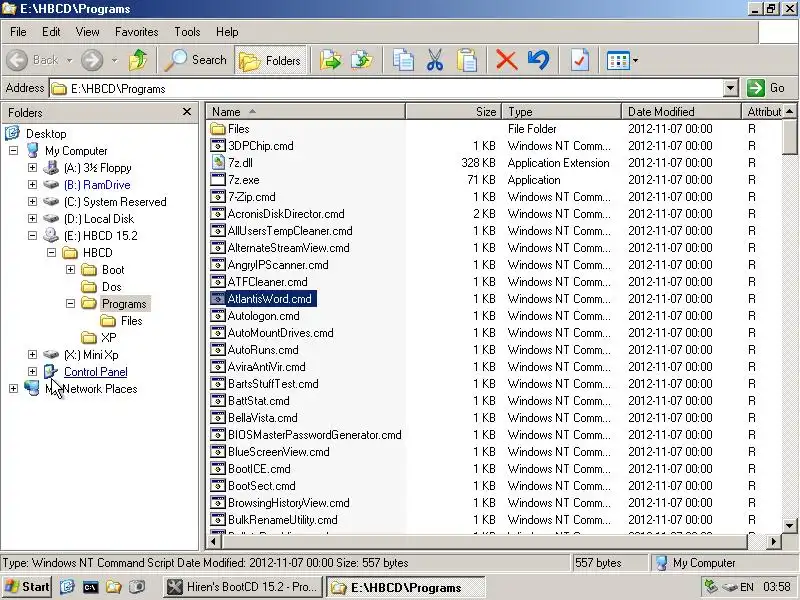800x600 pixels.
Task: Click the Properties toolbar icon
Action: click(580, 60)
